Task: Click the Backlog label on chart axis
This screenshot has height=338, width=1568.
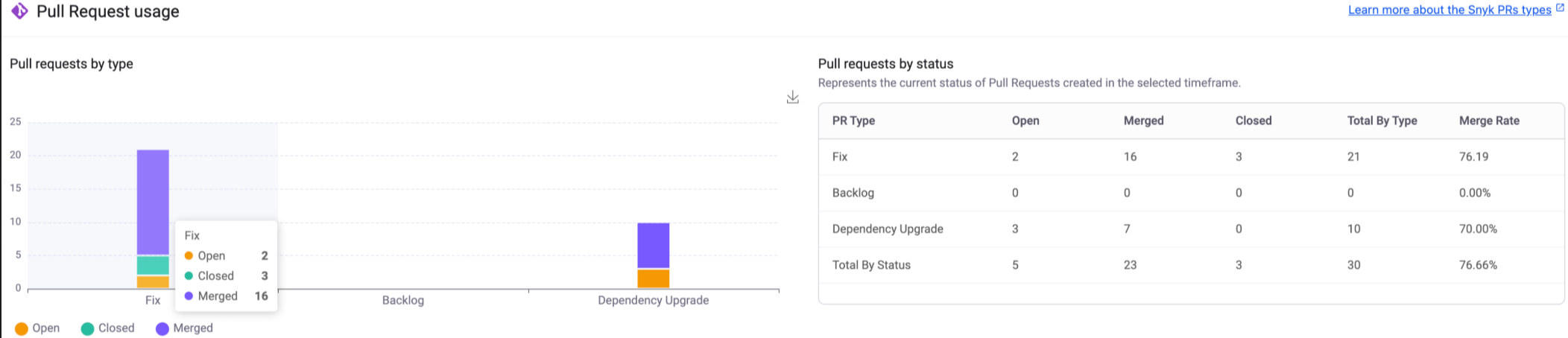Action: tap(402, 300)
